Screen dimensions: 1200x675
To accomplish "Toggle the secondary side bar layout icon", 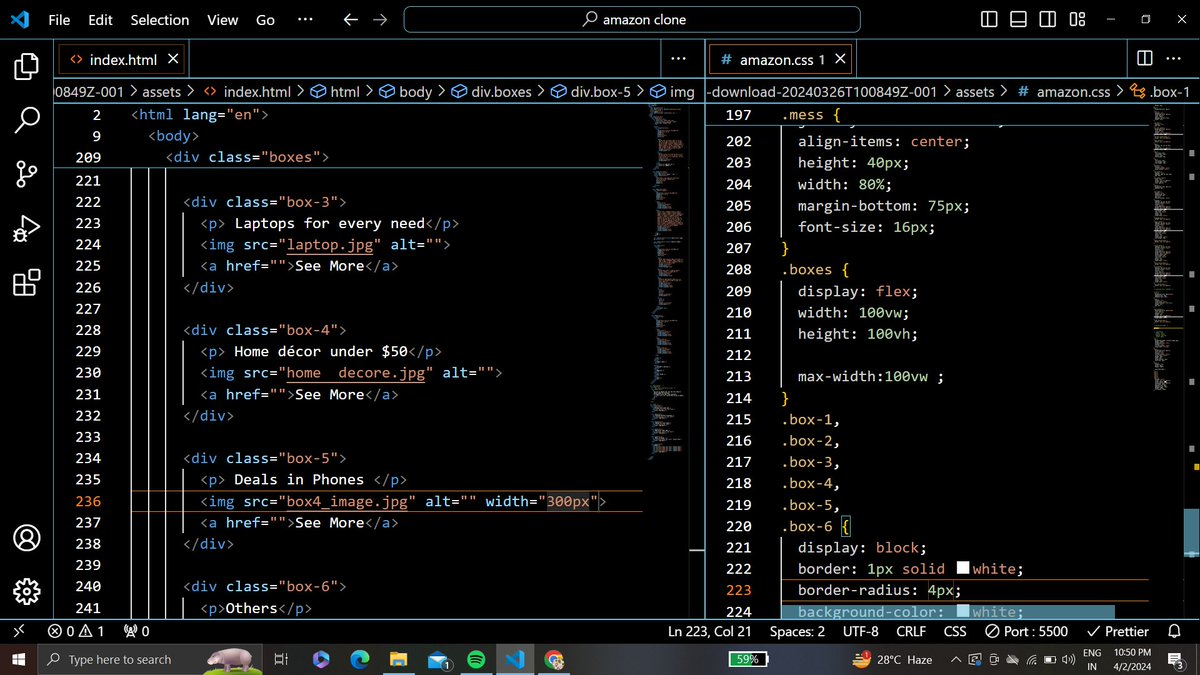I will coord(1047,19).
